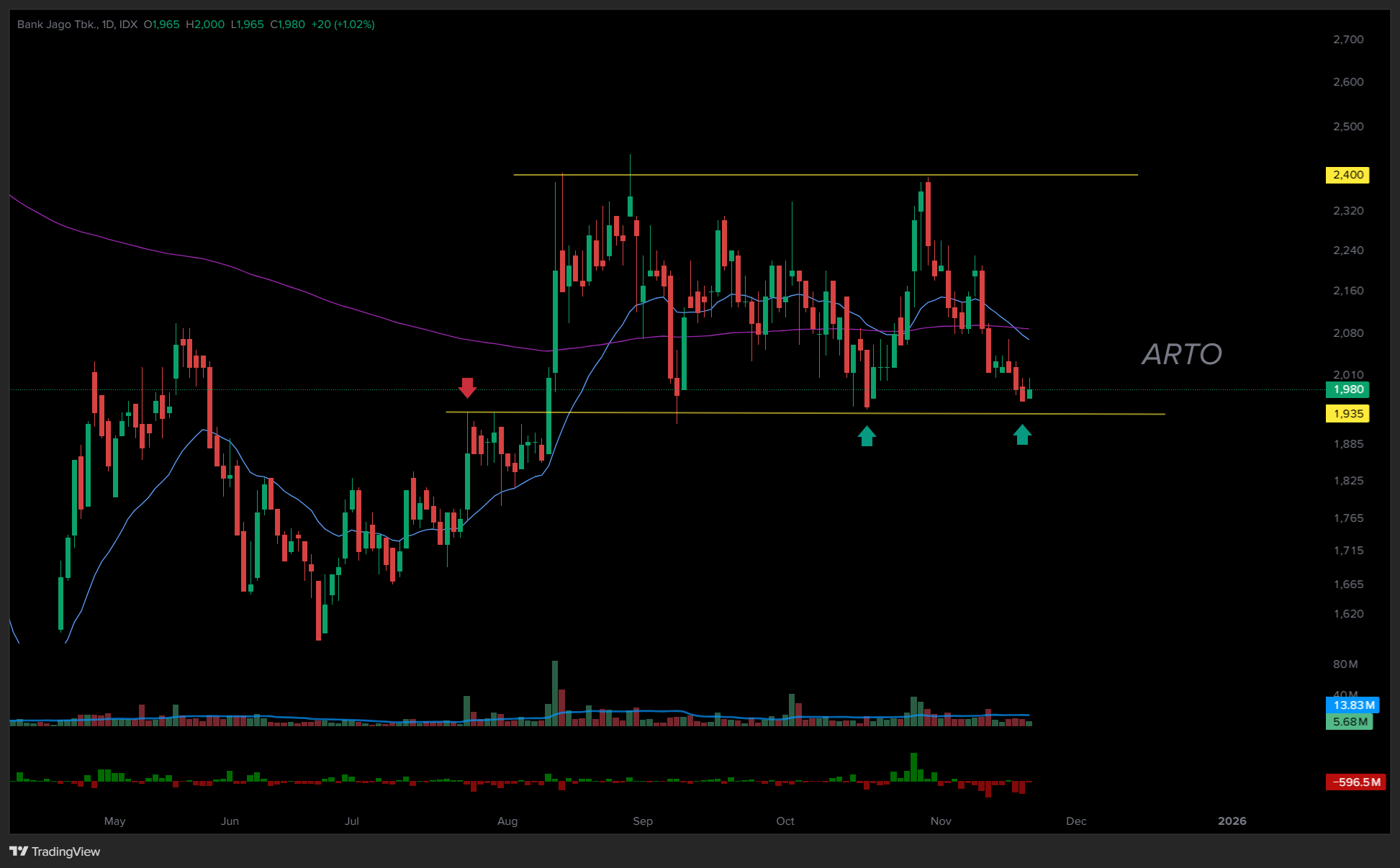Click the blue 13.83M volume label
Image resolution: width=1400 pixels, height=868 pixels.
pos(1352,705)
